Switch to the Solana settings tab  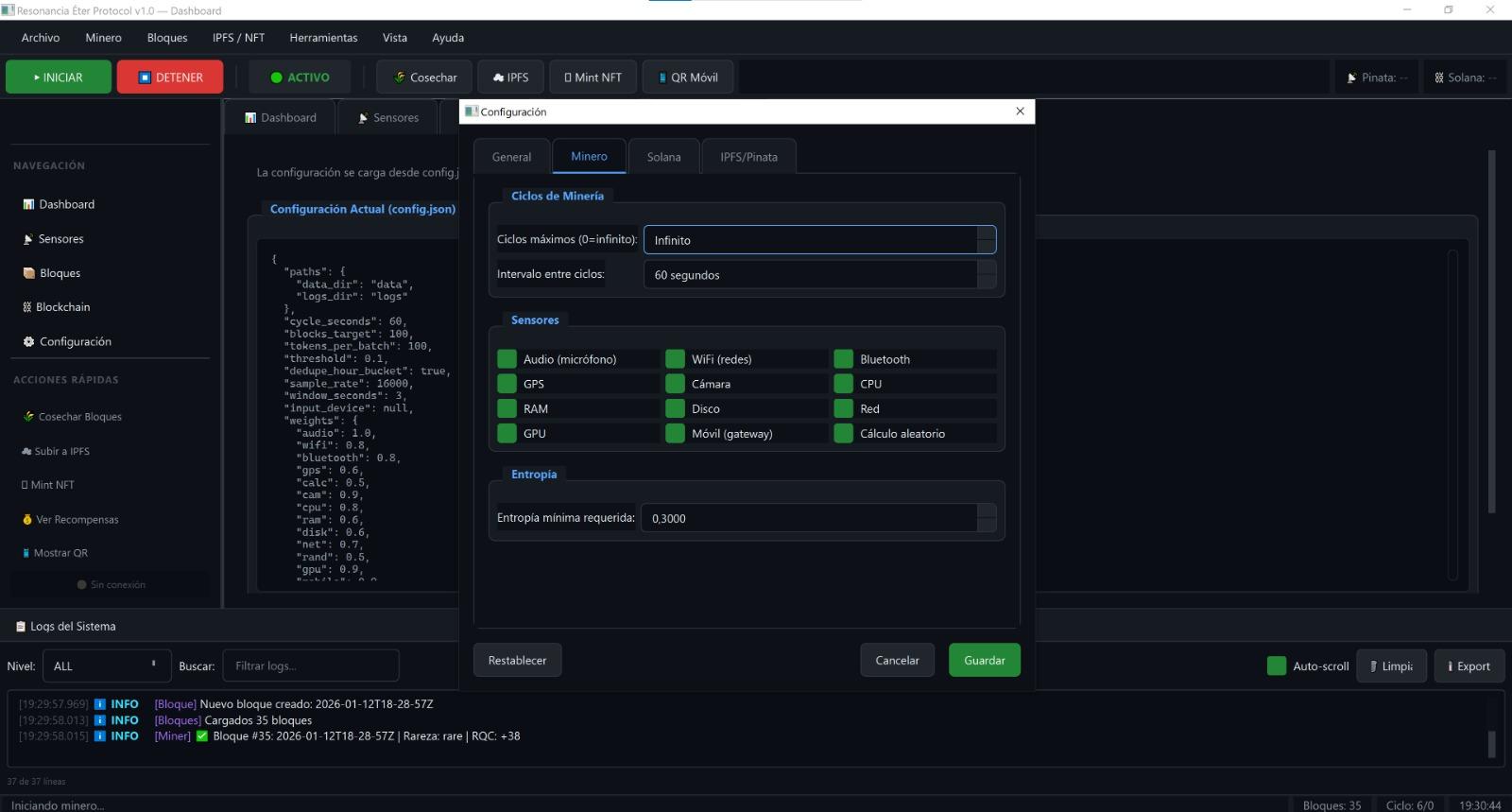(x=663, y=157)
